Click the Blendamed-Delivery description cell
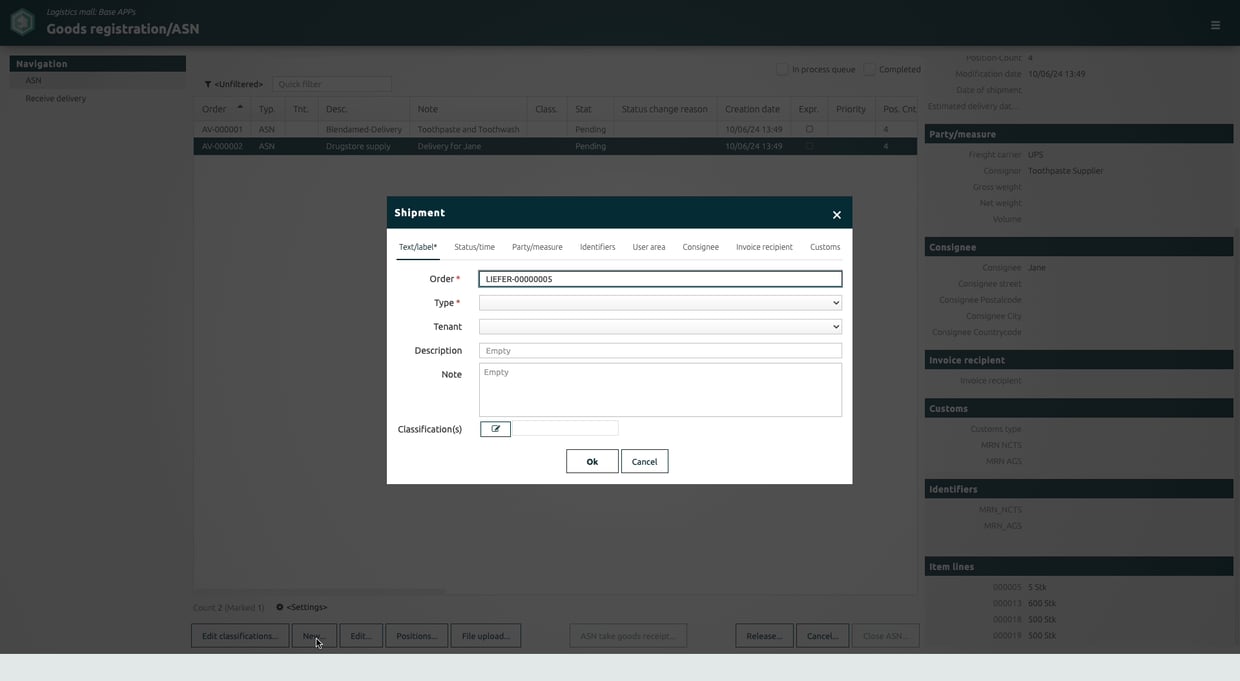The image size is (1240, 681). (364, 129)
